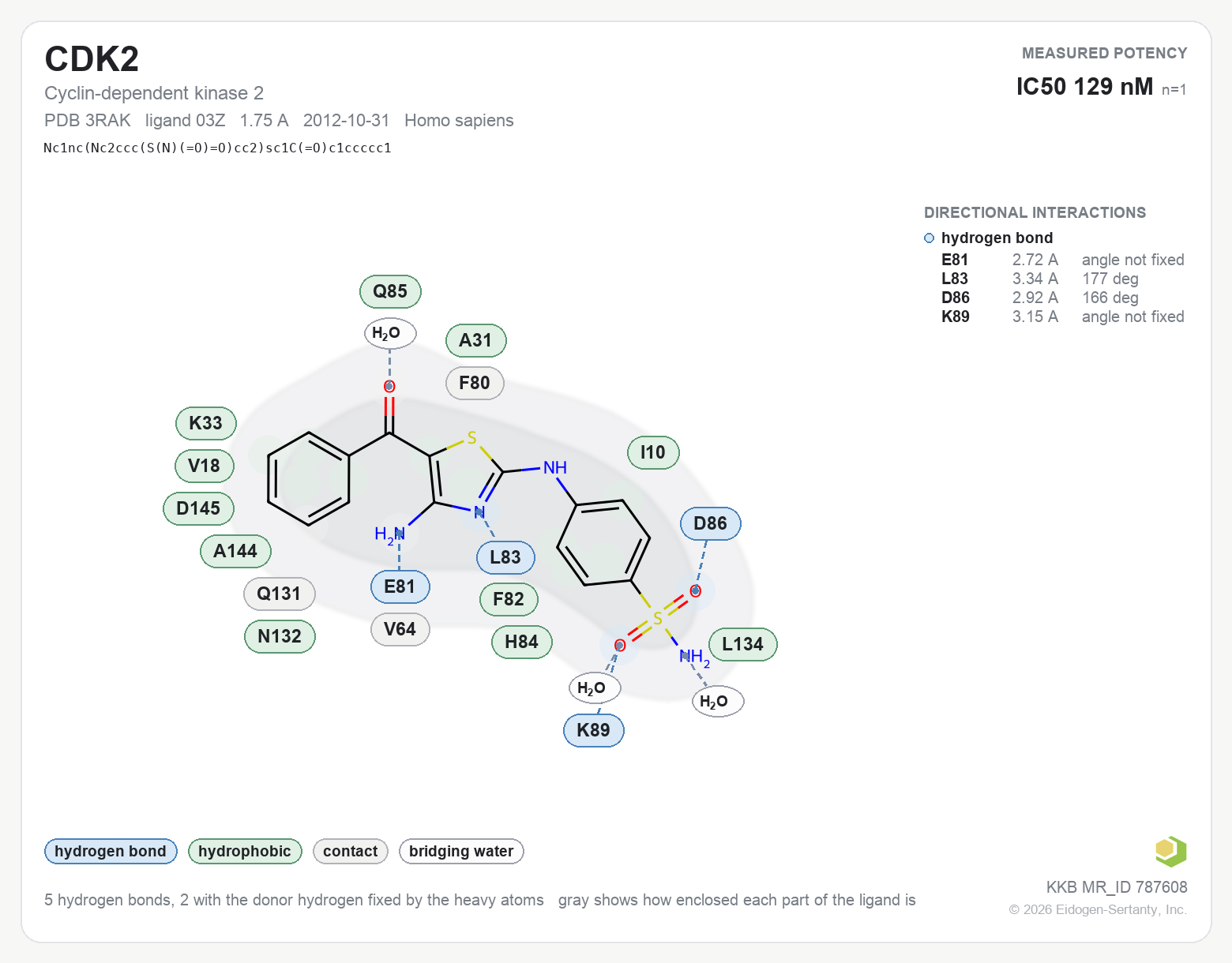Select the E81 row in interactions table
Viewport: 1232px width, 963px height.
click(1062, 260)
